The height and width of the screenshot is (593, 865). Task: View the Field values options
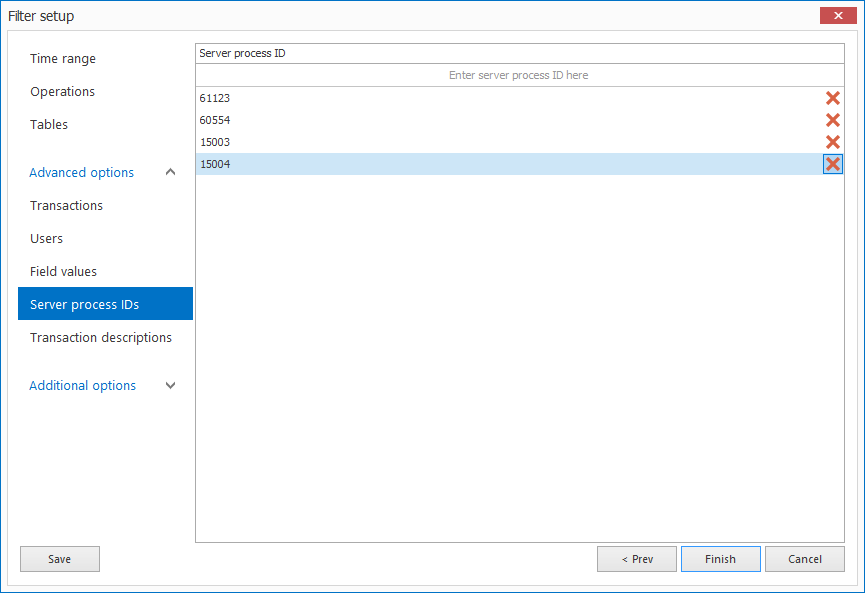pos(62,271)
